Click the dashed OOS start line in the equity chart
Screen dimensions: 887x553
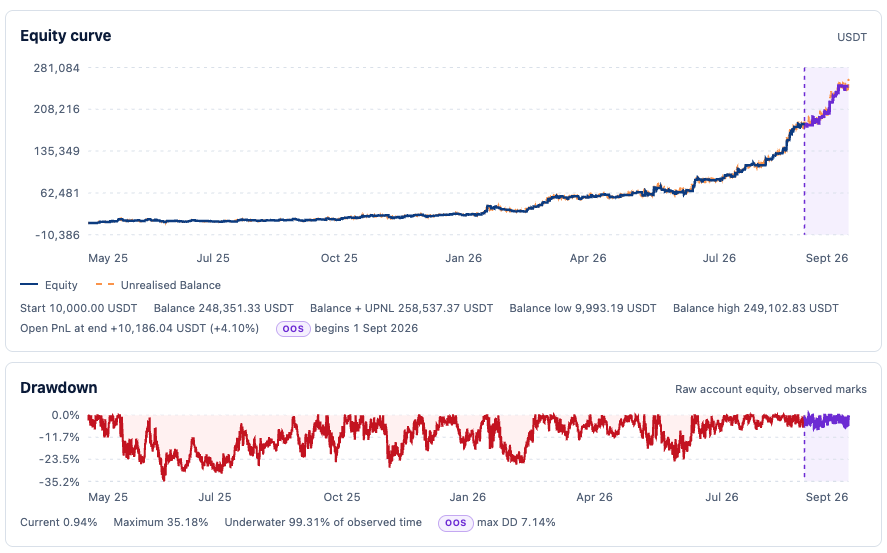point(804,151)
